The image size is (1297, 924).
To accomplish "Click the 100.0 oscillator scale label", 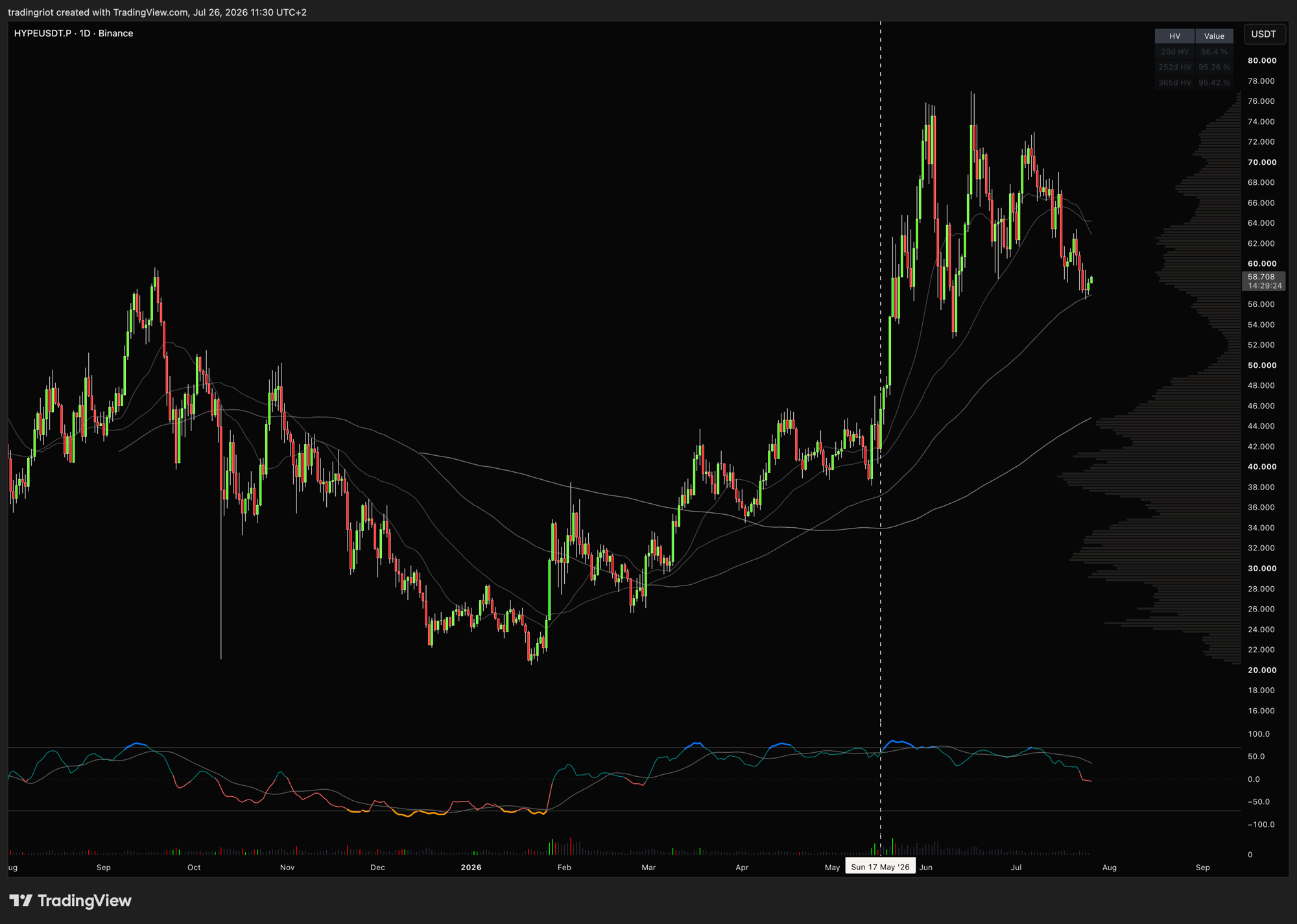I will (x=1259, y=734).
